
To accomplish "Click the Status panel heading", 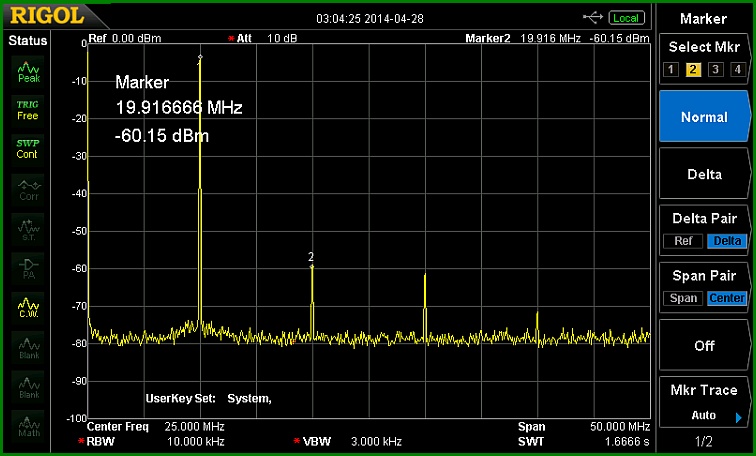I will 27,40.
